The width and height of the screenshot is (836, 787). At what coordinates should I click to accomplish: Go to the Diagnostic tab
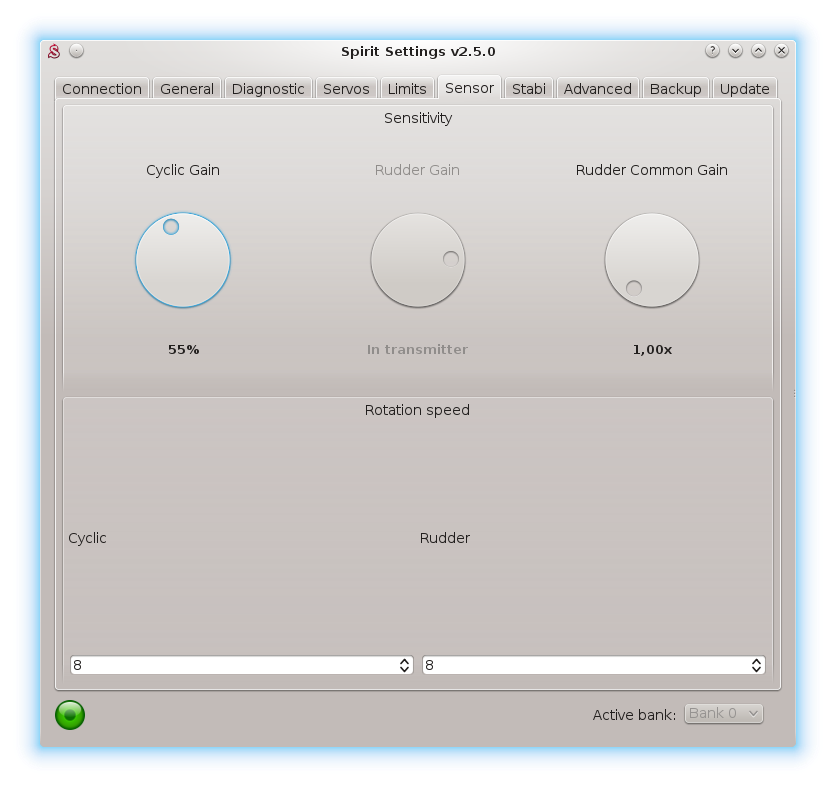[268, 89]
